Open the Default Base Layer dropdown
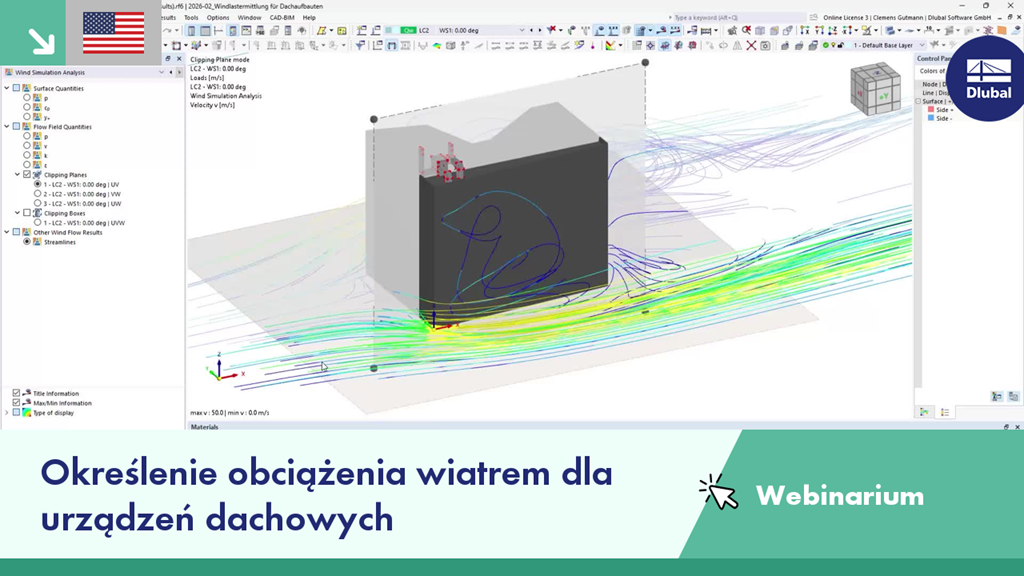 click(x=921, y=45)
